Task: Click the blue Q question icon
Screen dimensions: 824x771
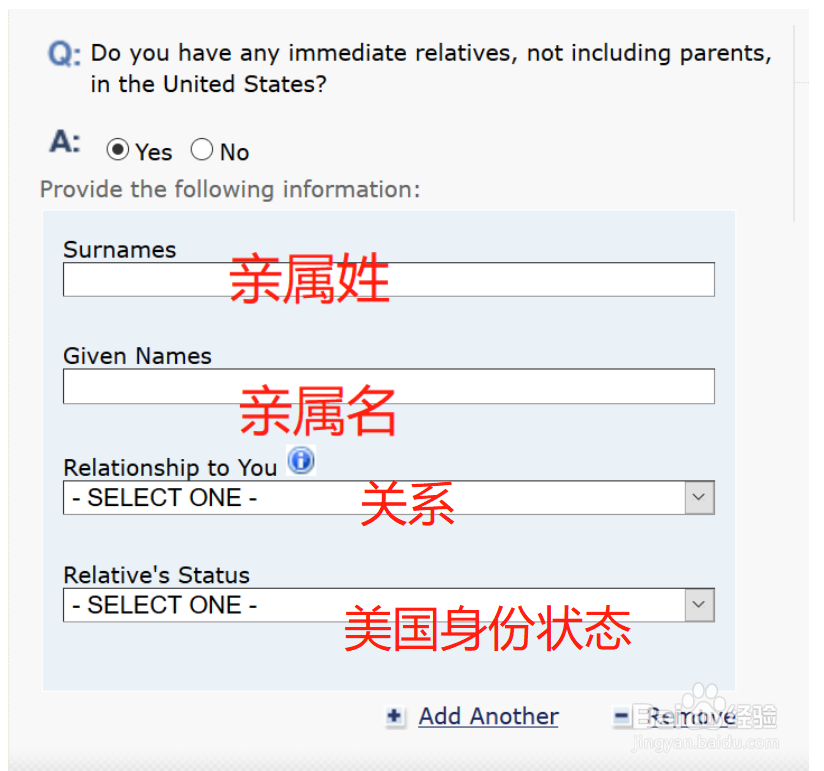Action: click(x=61, y=53)
